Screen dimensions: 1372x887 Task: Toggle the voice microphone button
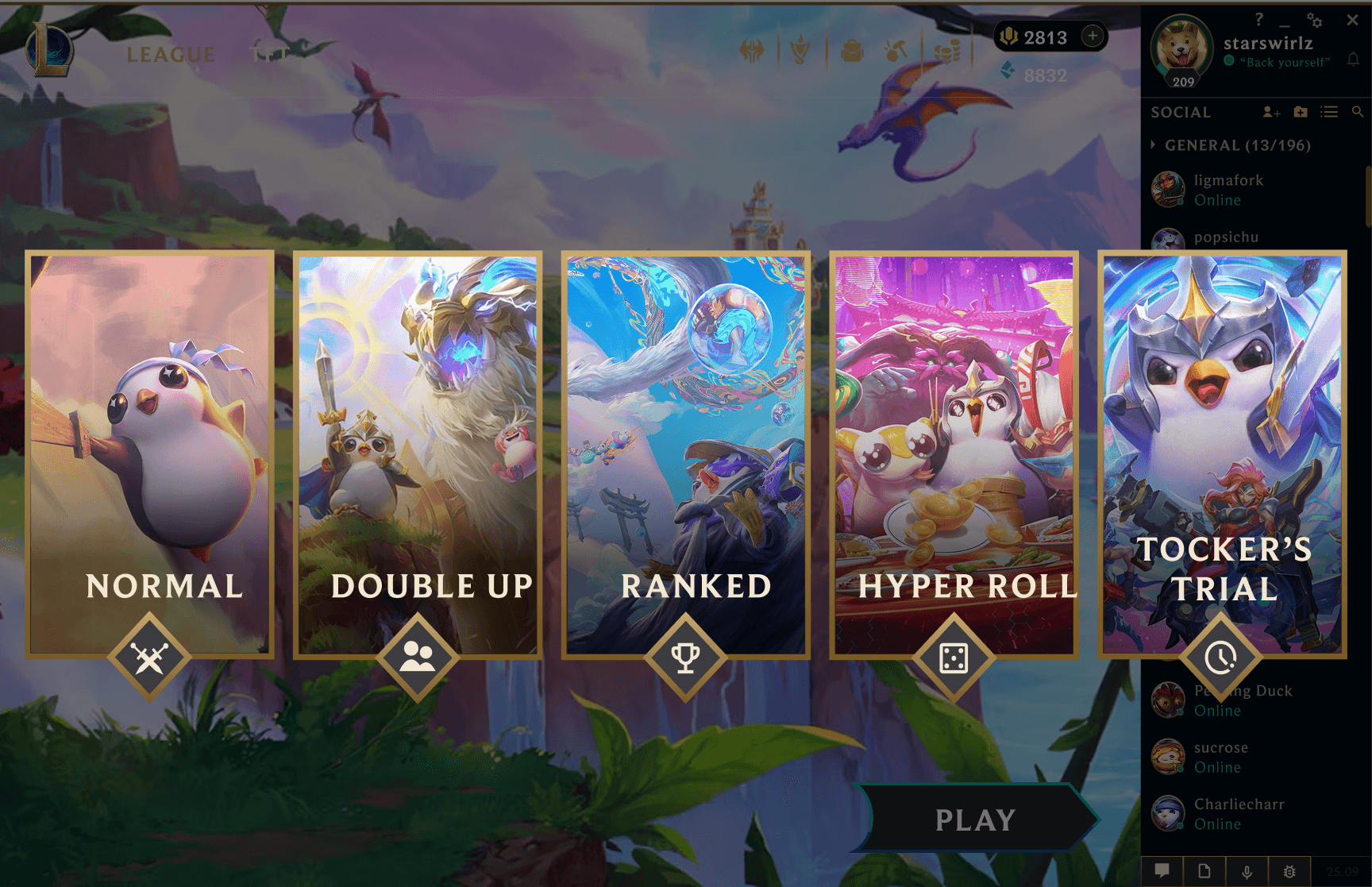(1247, 871)
